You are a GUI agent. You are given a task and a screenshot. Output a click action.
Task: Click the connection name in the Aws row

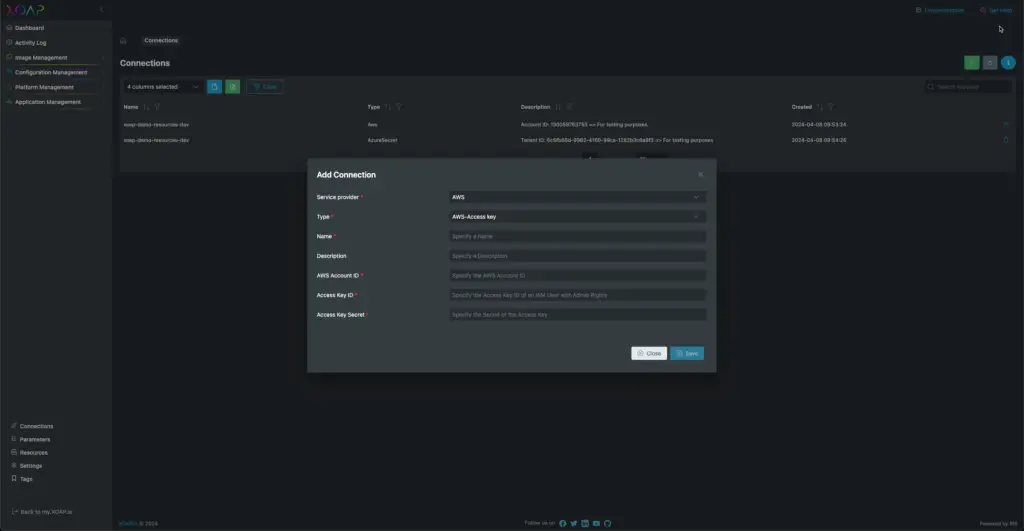click(x=157, y=124)
